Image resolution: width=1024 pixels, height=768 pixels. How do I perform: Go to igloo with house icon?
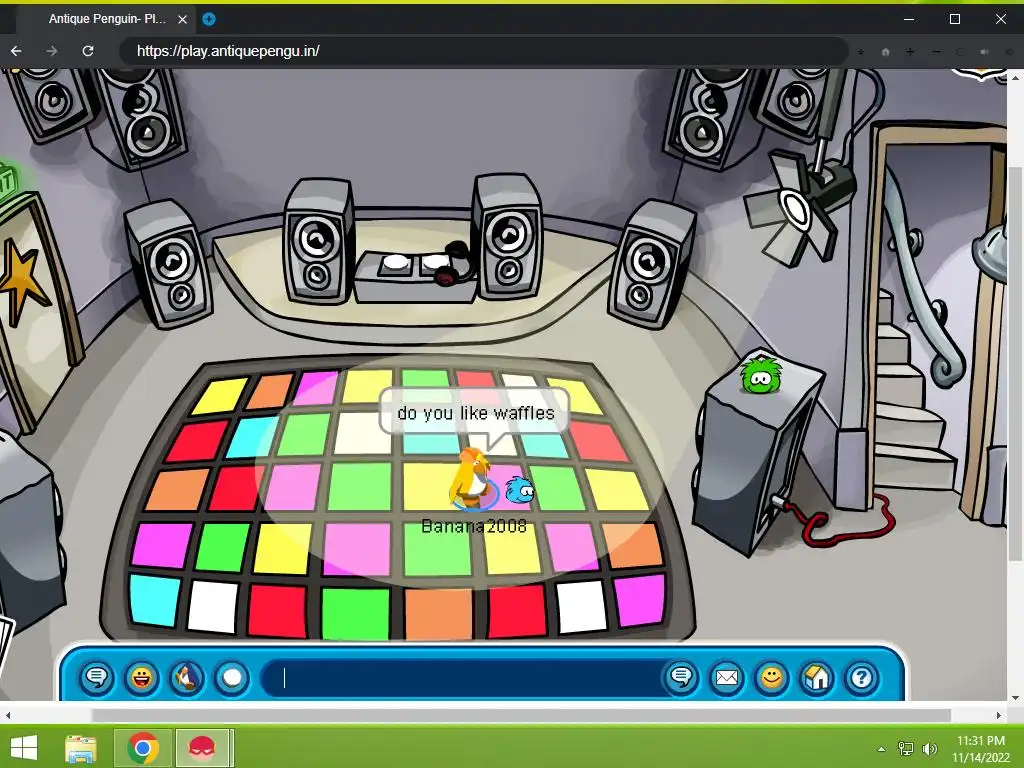[816, 678]
